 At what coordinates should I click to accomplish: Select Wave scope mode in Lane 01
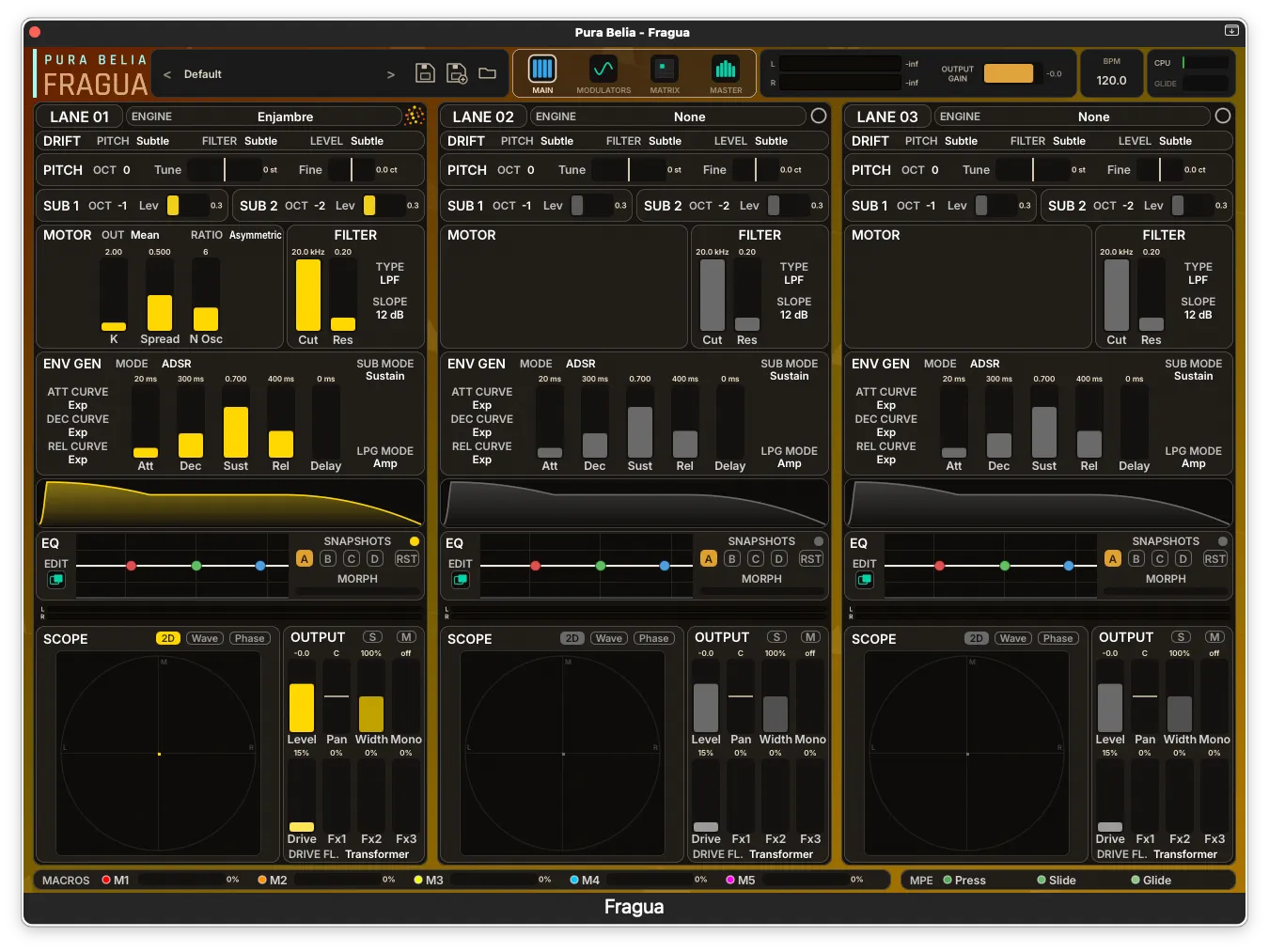click(x=205, y=638)
